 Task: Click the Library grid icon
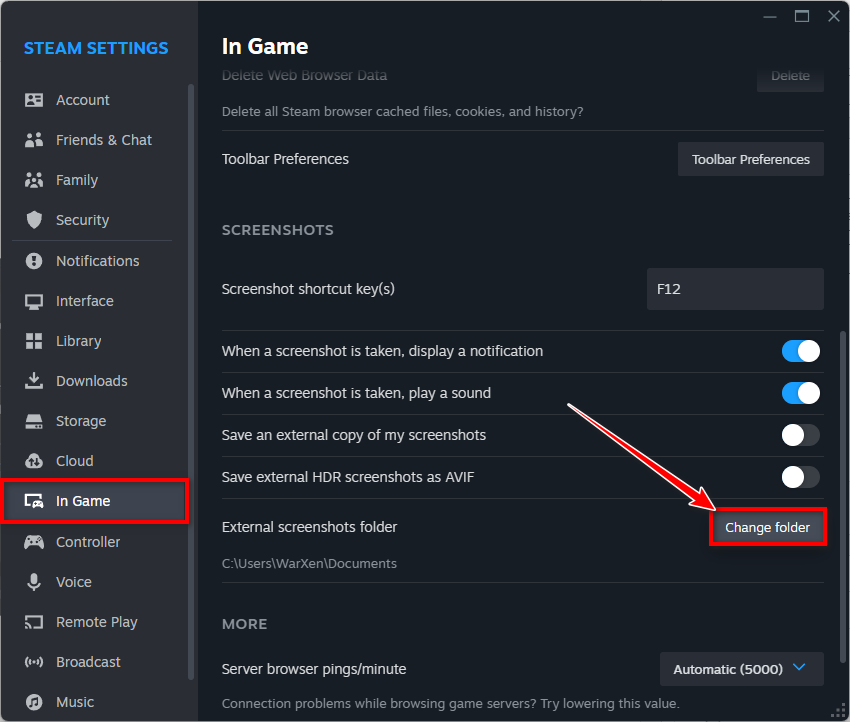(x=34, y=341)
